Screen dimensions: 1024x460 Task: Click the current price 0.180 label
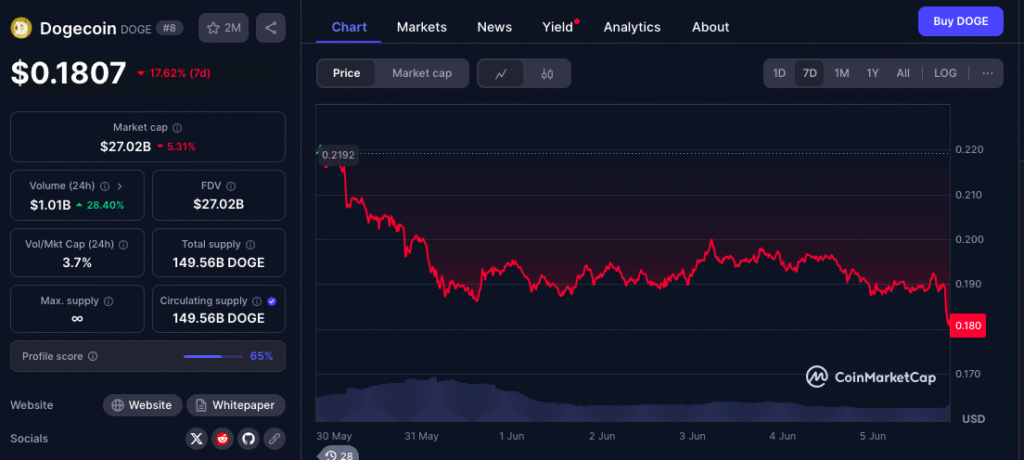(x=968, y=325)
